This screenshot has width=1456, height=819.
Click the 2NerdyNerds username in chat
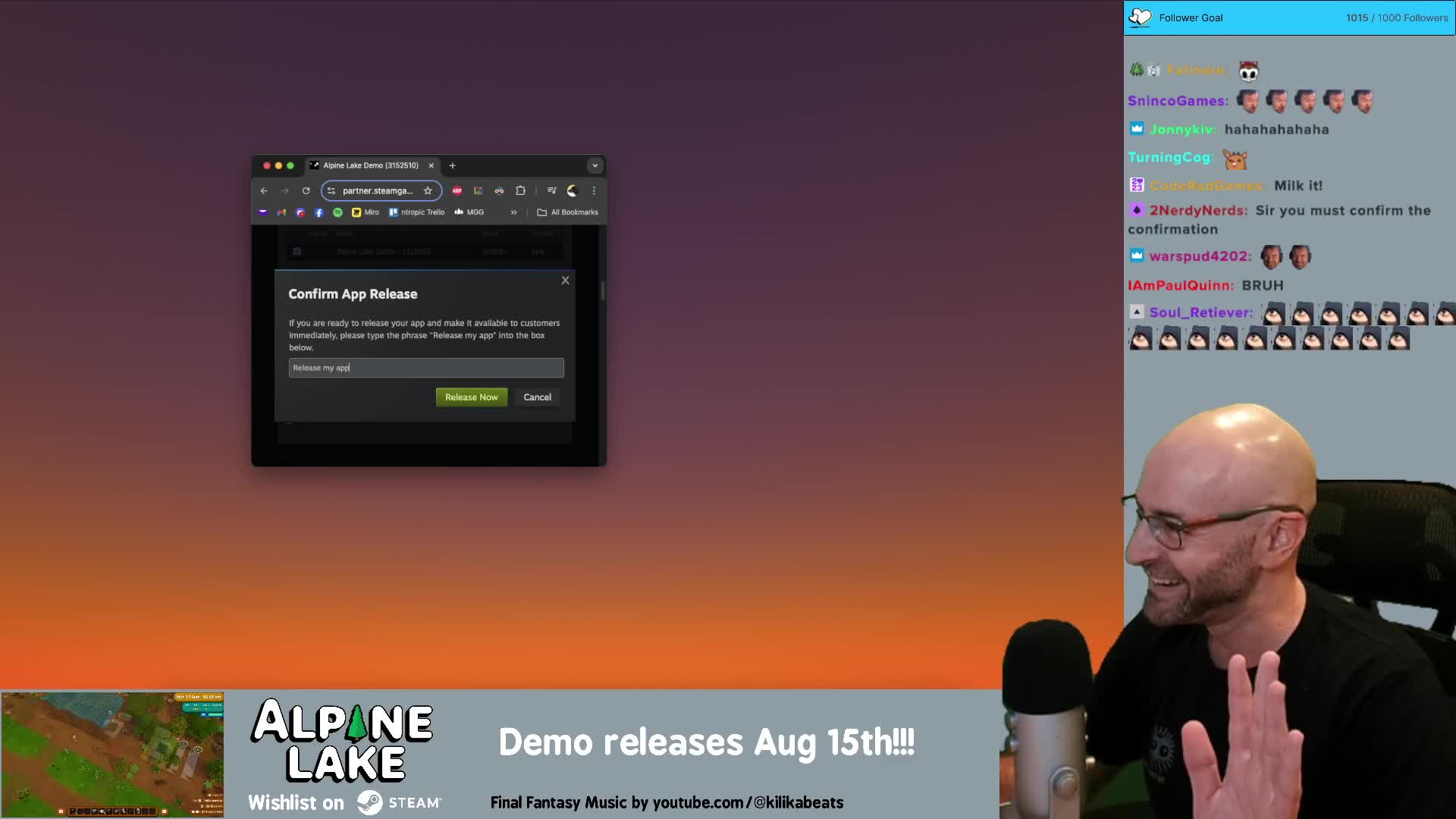pyautogui.click(x=1198, y=211)
